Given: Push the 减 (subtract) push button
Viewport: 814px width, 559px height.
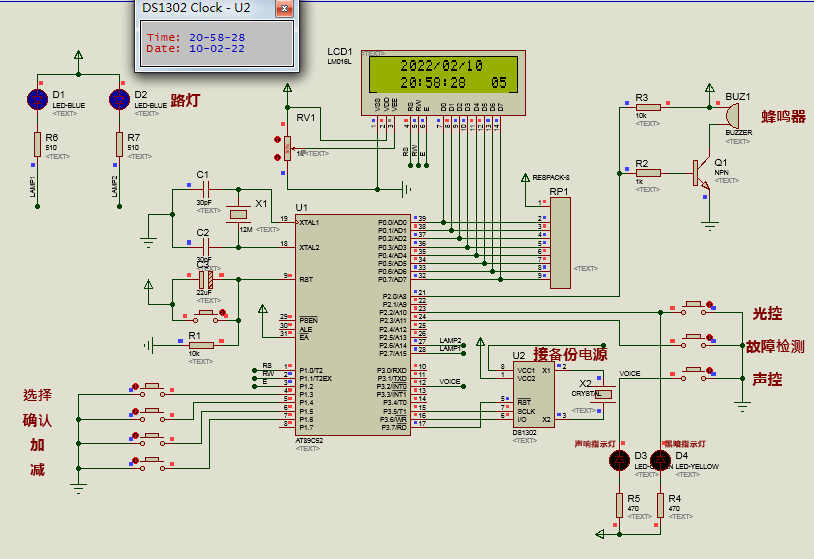Looking at the screenshot, I should pos(153,463).
